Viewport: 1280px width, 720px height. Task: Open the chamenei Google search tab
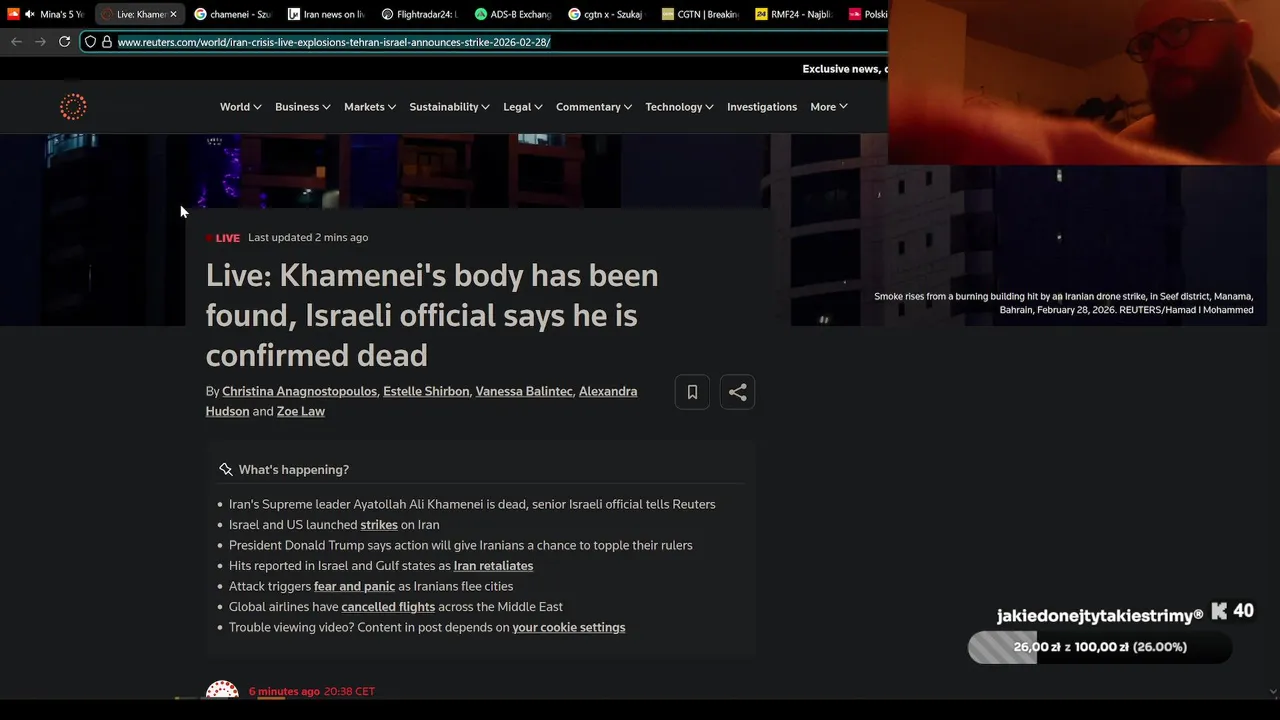pos(232,14)
